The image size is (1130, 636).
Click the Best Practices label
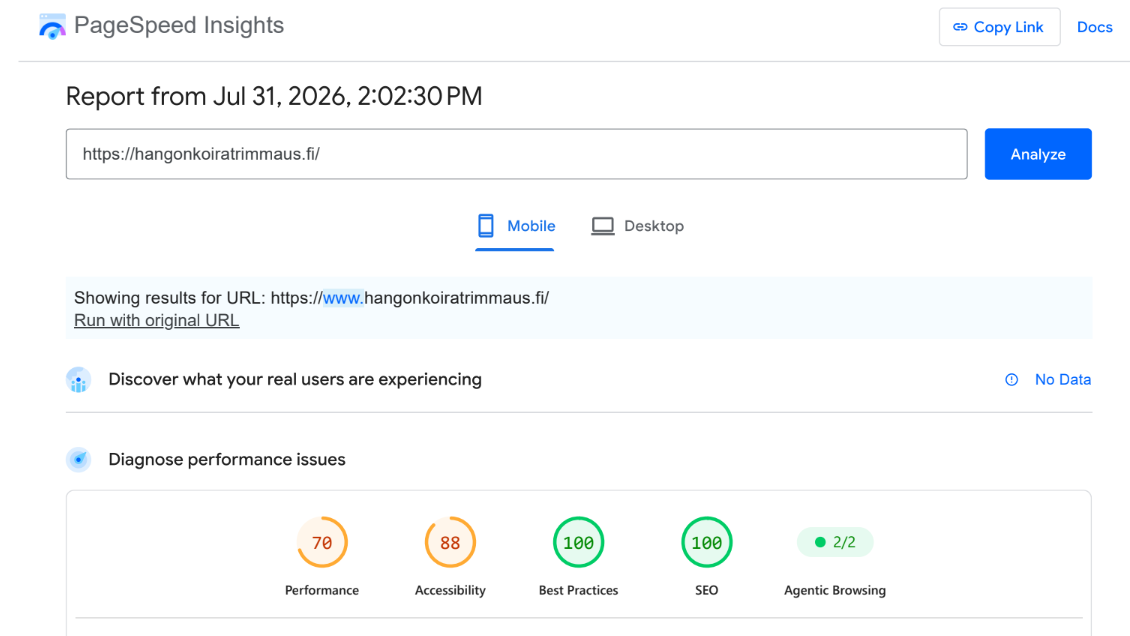[579, 590]
